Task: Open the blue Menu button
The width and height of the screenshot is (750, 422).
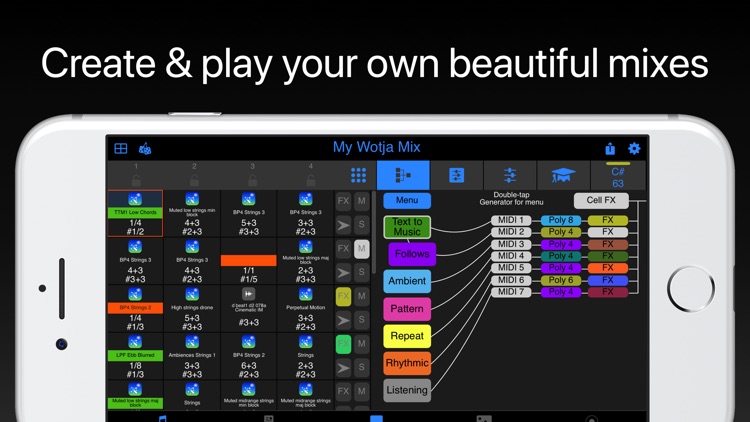Action: [x=407, y=200]
